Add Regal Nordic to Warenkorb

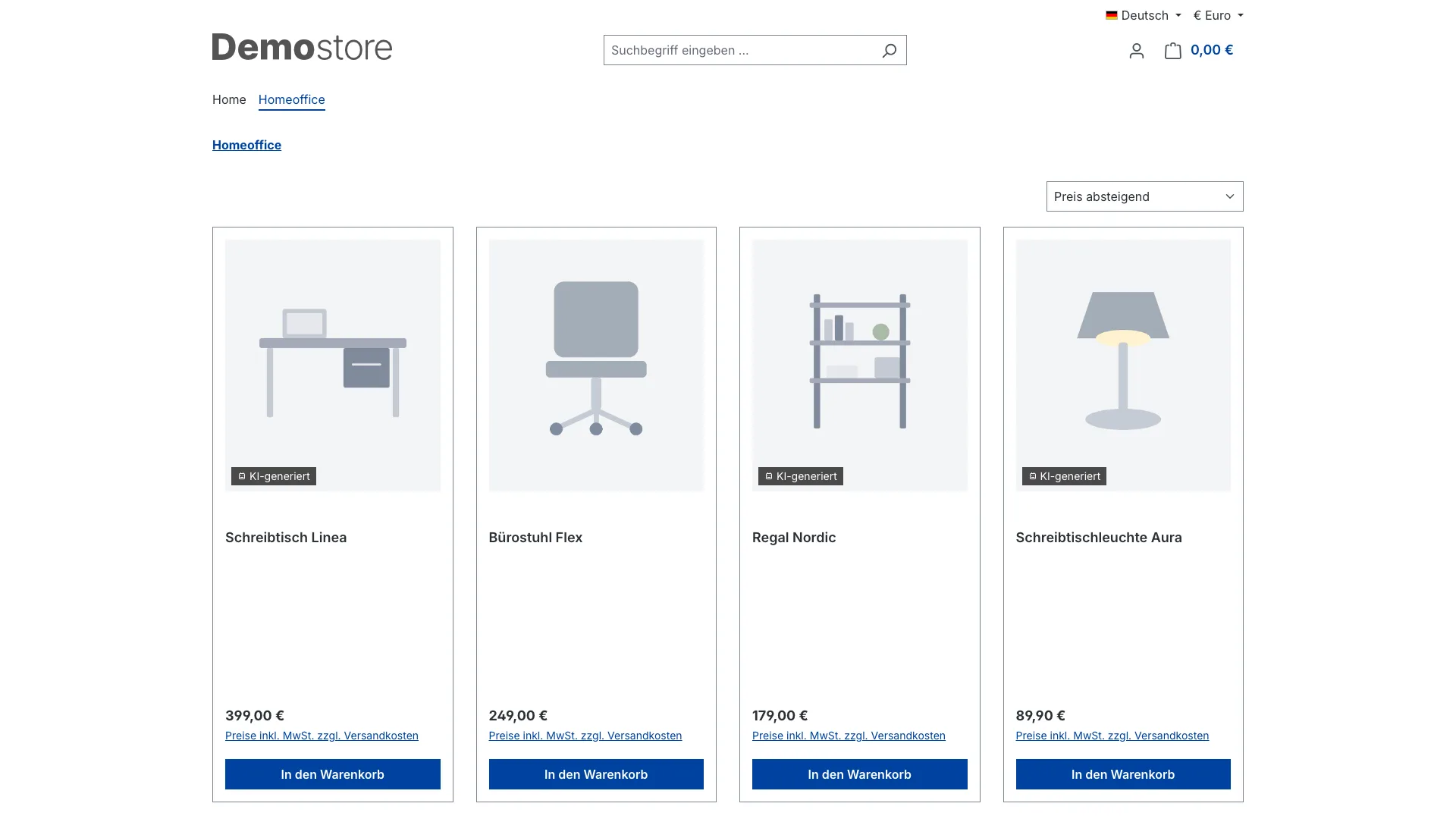[860, 774]
